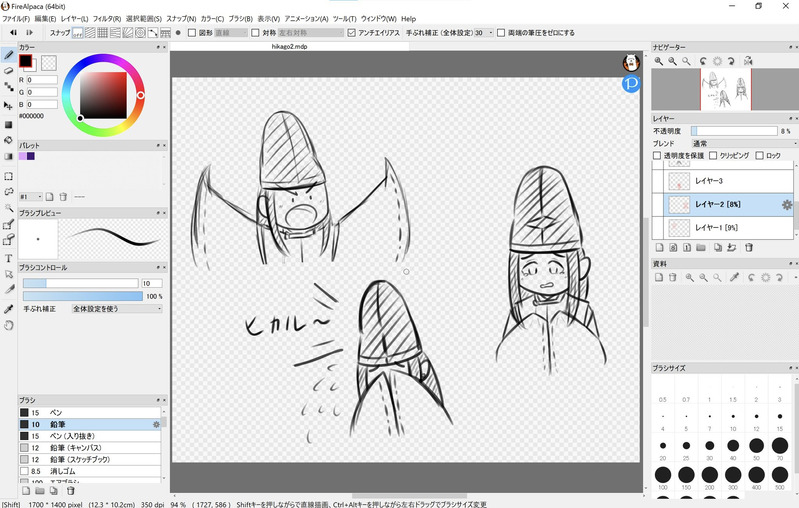Open the ブレンド blend mode dropdown
Screen dimensions: 799x508
coord(743,144)
